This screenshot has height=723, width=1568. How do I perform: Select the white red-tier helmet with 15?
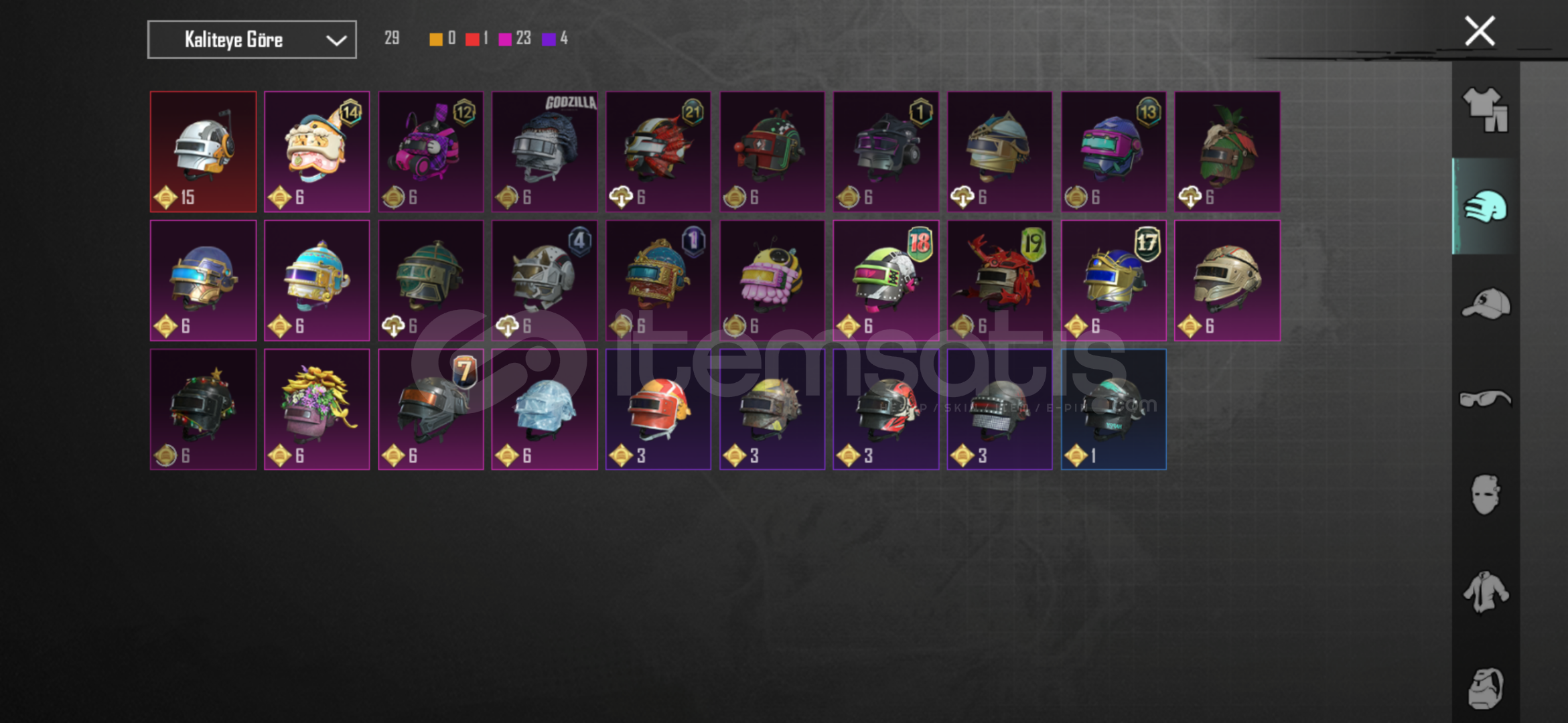coord(203,152)
